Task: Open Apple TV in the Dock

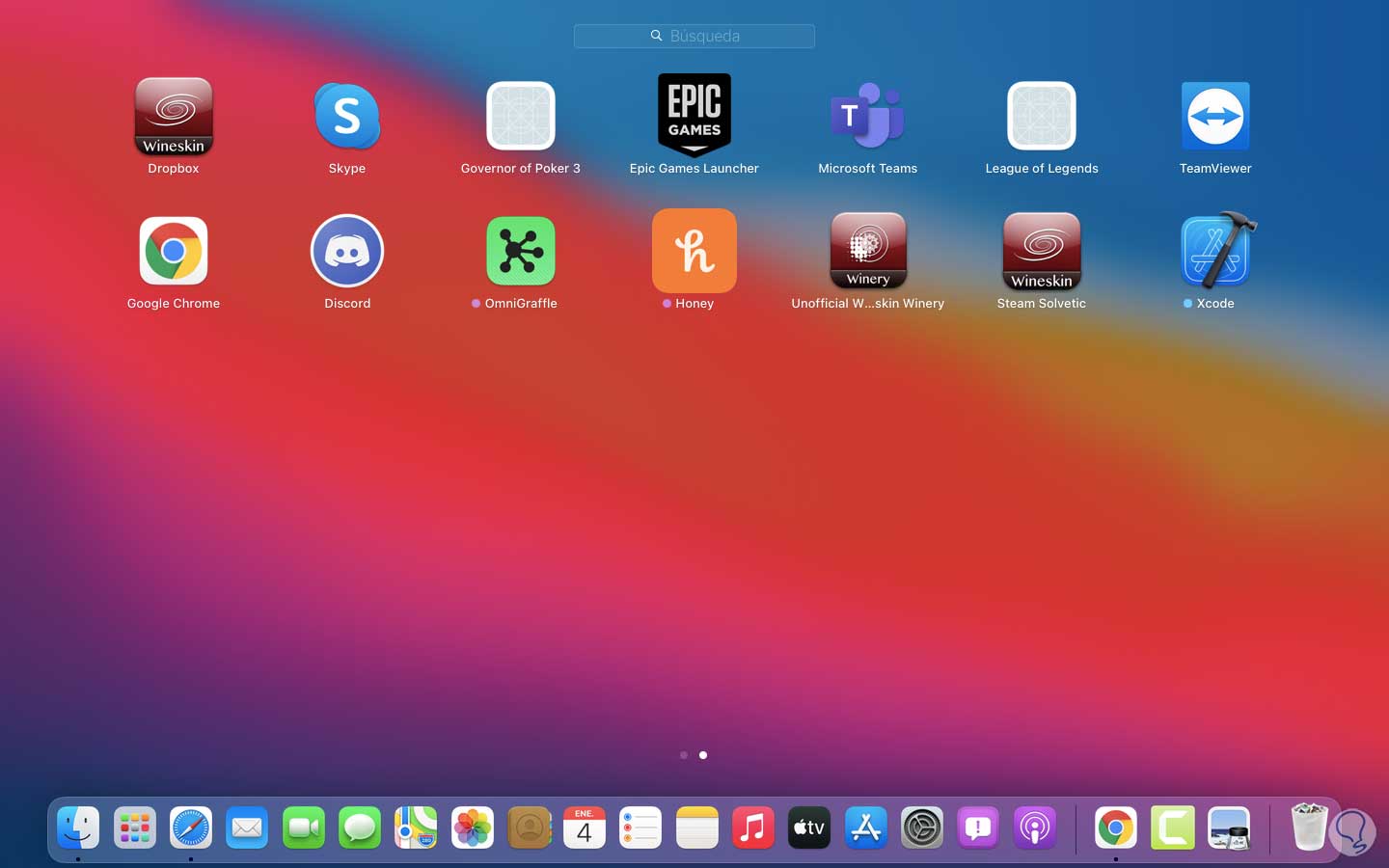Action: 809,827
